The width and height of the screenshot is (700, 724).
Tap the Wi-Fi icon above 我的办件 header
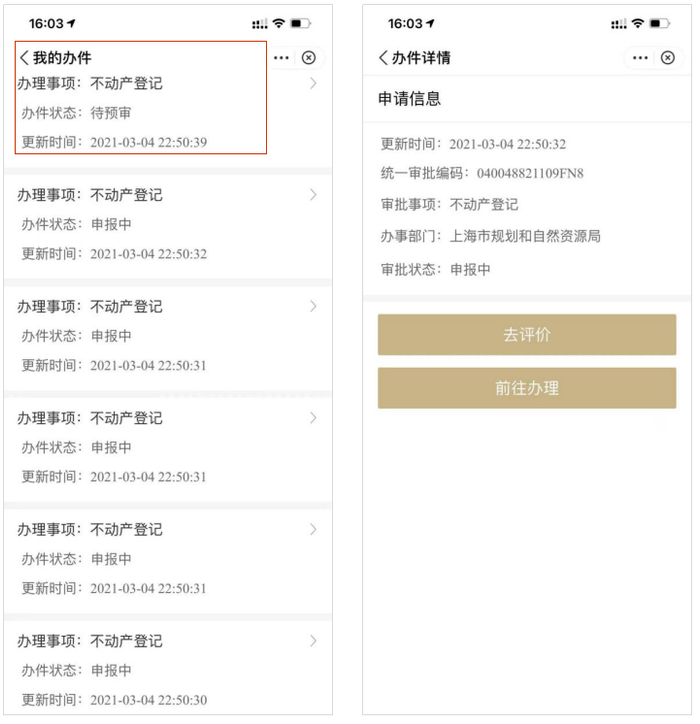click(x=278, y=23)
